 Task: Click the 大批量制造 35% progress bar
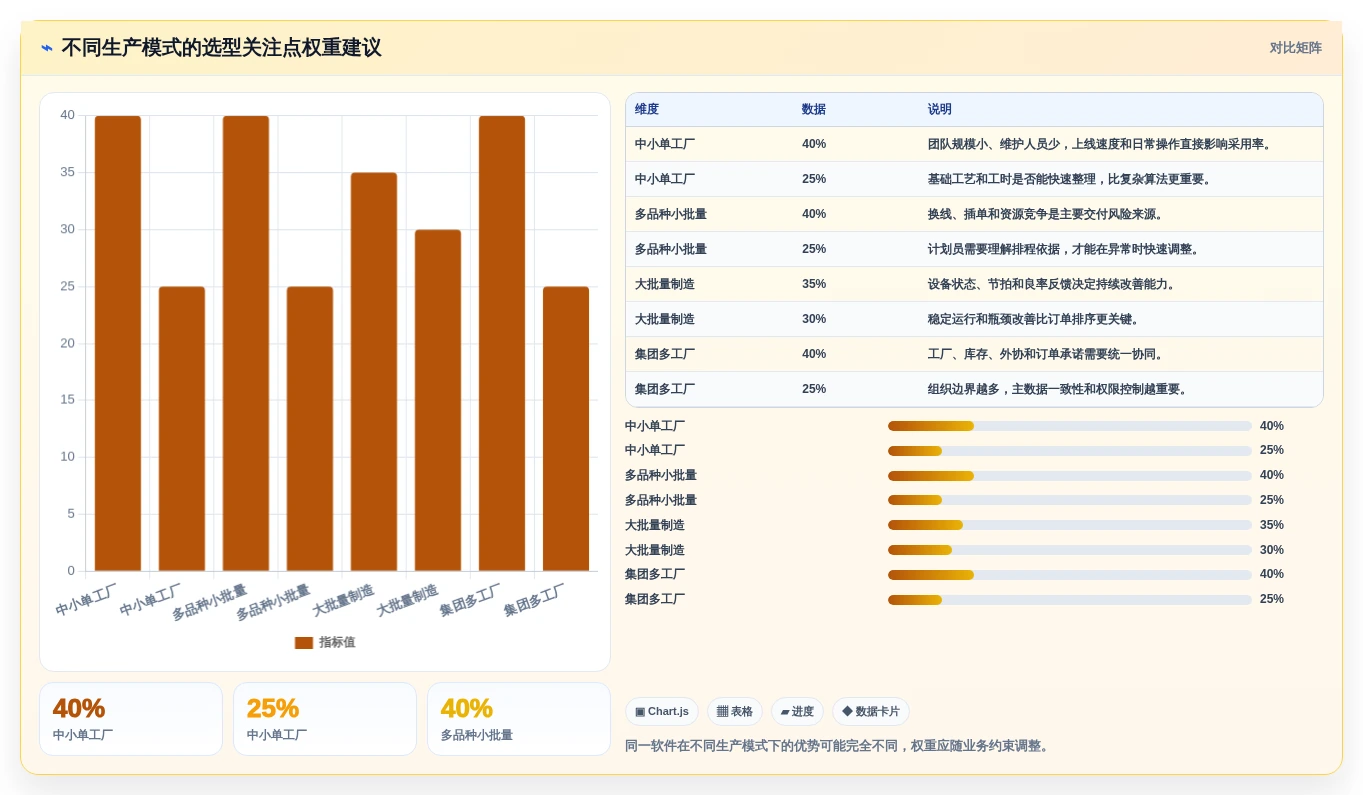(x=1070, y=525)
